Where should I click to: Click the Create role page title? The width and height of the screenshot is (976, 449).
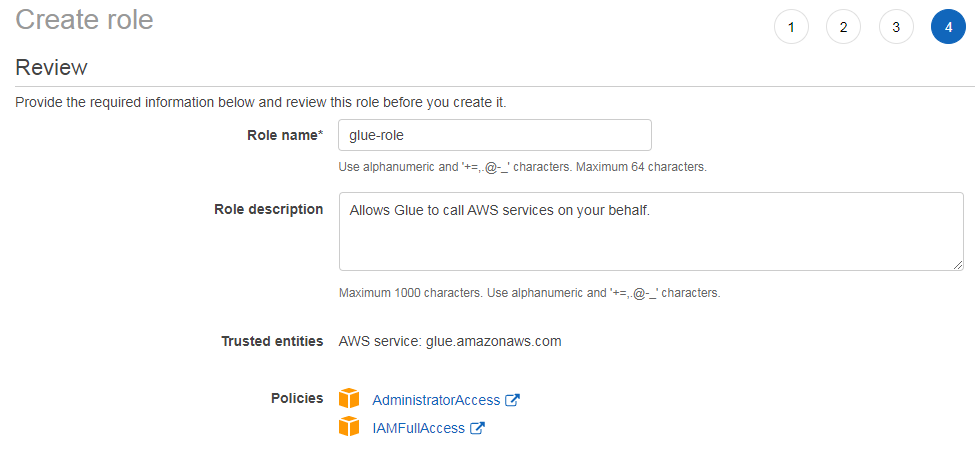84,19
